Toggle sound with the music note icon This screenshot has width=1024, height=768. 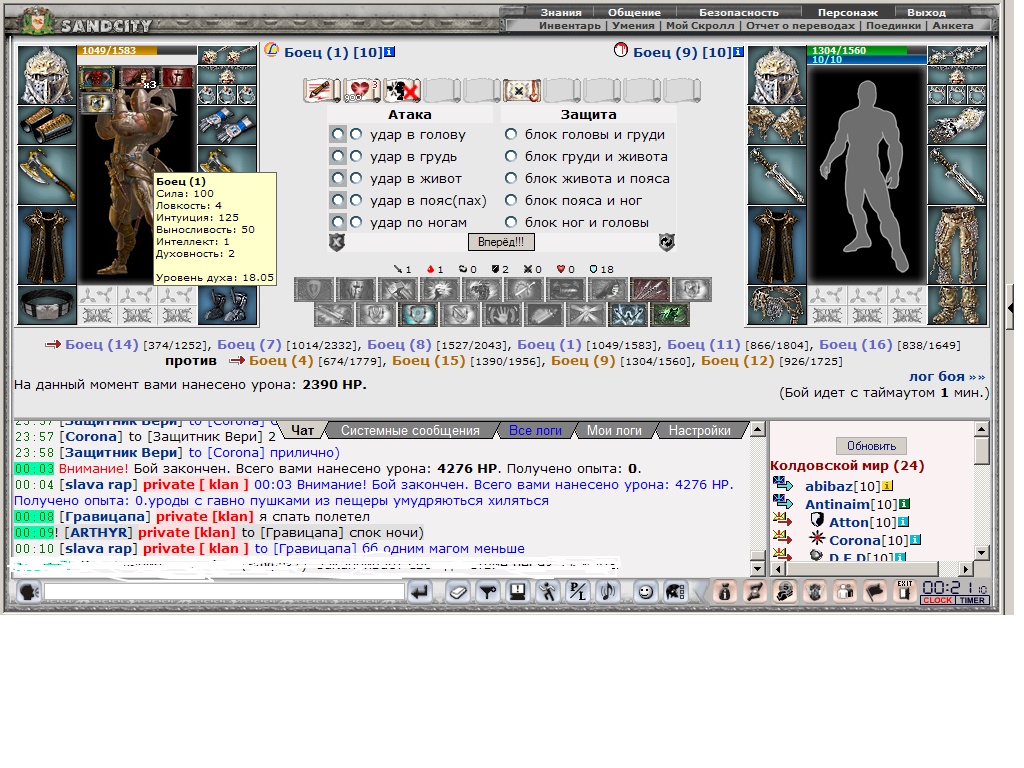point(607,592)
